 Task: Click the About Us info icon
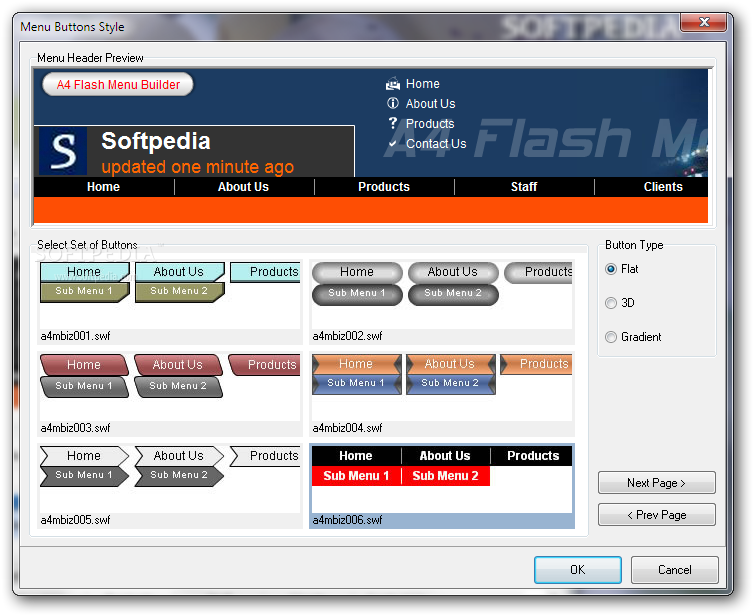[x=393, y=103]
